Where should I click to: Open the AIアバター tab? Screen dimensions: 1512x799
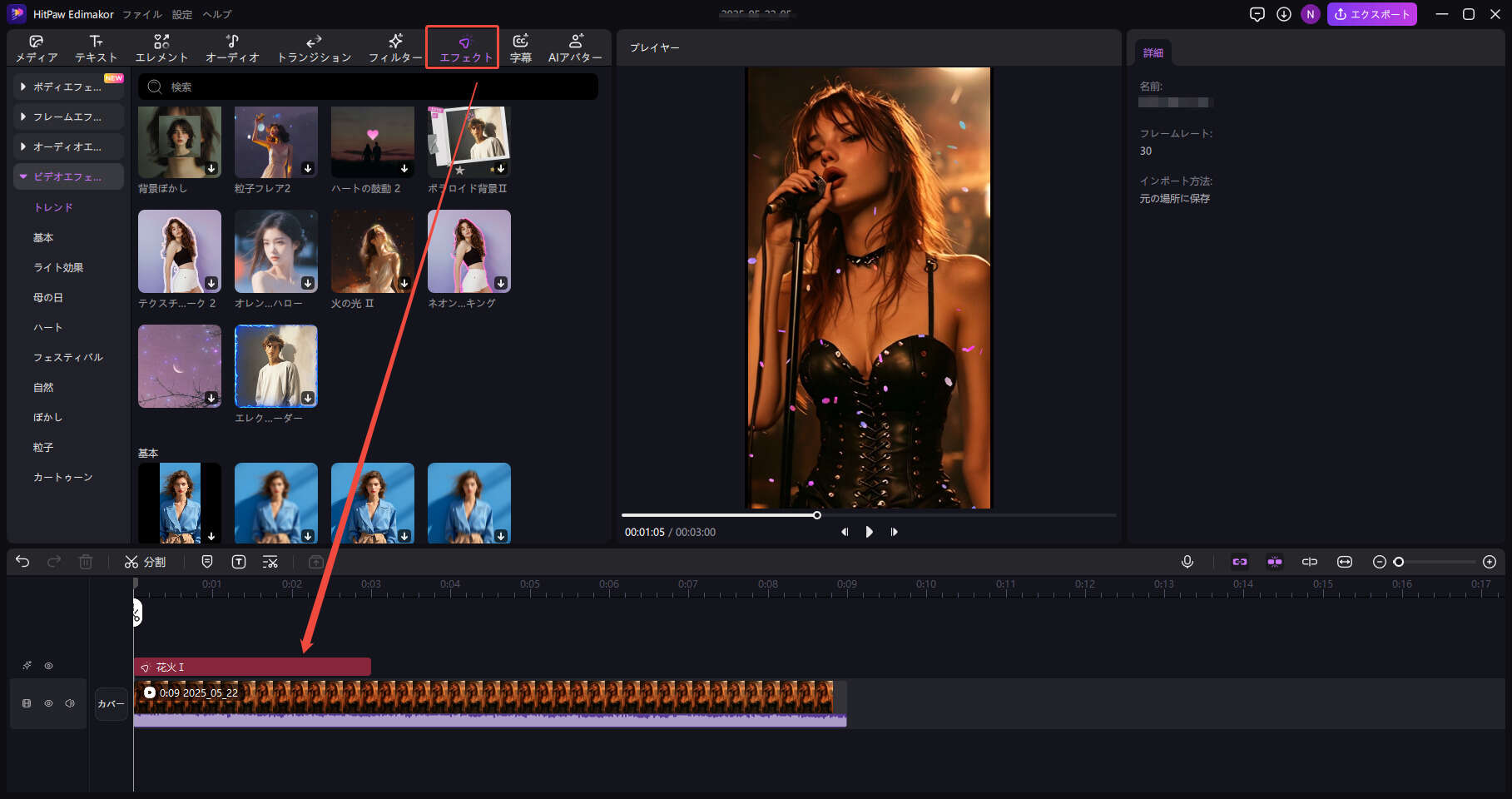point(575,48)
